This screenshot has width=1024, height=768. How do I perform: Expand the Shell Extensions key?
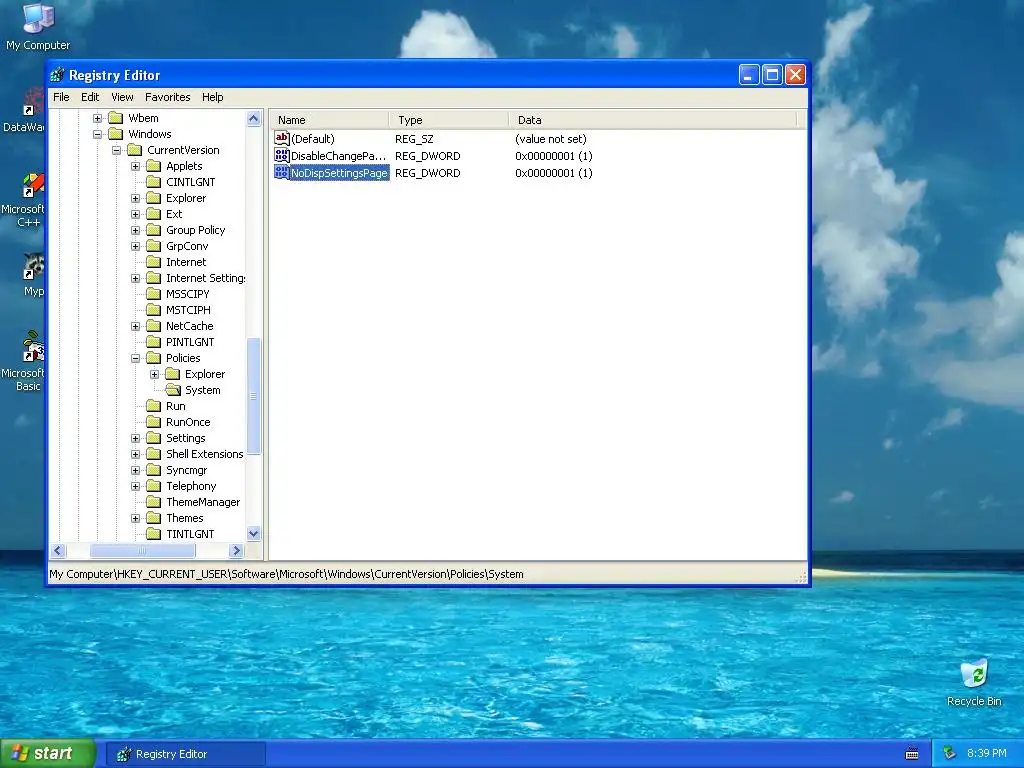[135, 454]
